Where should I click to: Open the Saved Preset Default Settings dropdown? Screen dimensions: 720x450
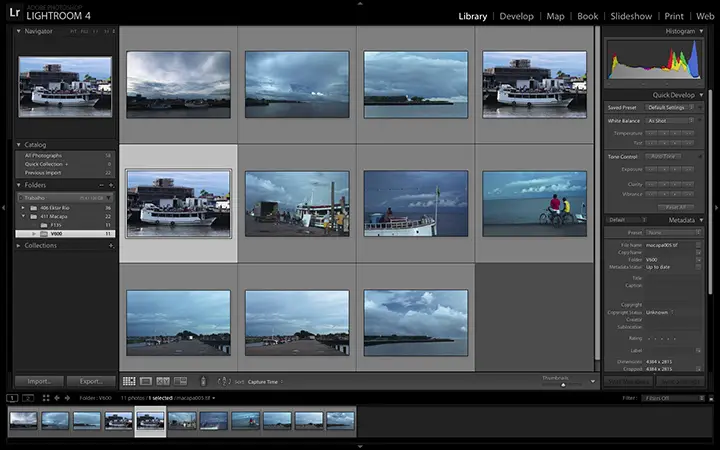(669, 107)
